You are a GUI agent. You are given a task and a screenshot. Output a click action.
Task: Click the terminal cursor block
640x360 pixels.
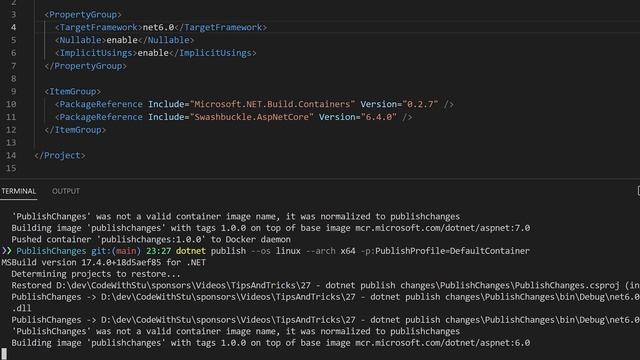(x=4, y=354)
